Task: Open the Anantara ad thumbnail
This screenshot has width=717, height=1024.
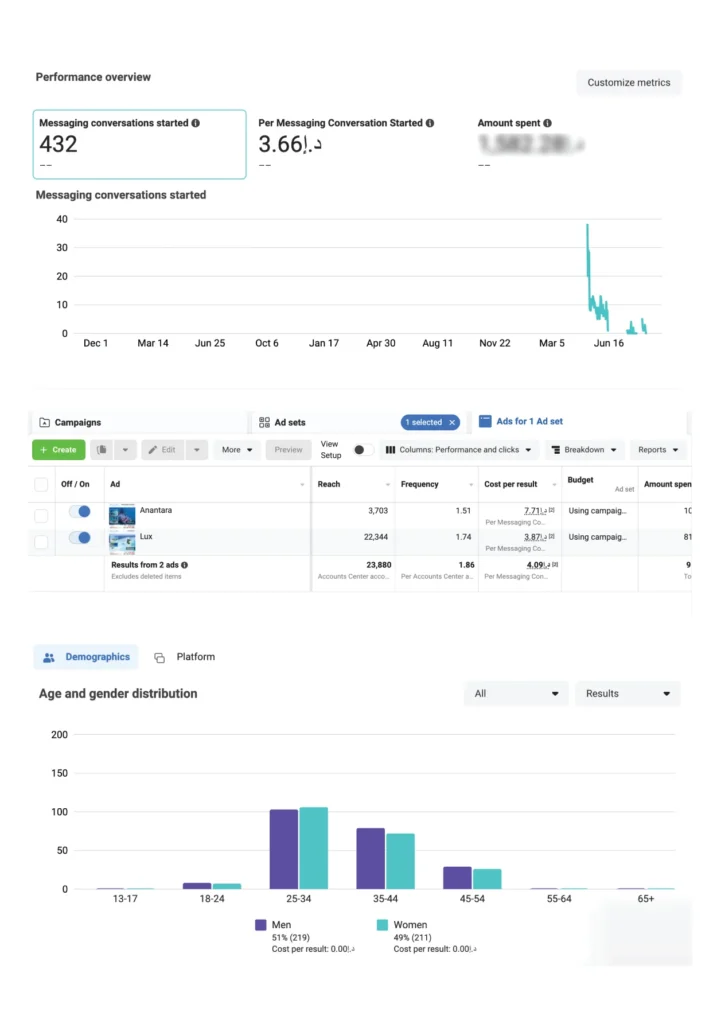Action: (122, 515)
